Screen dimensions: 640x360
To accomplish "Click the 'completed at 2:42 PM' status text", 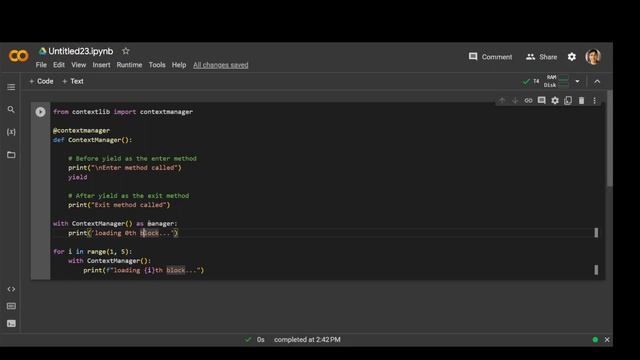I will 307,340.
